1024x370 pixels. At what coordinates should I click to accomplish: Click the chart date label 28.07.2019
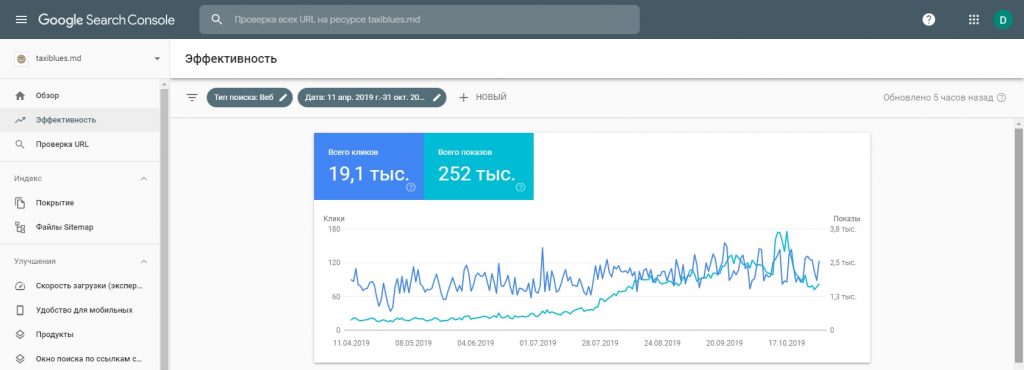600,343
